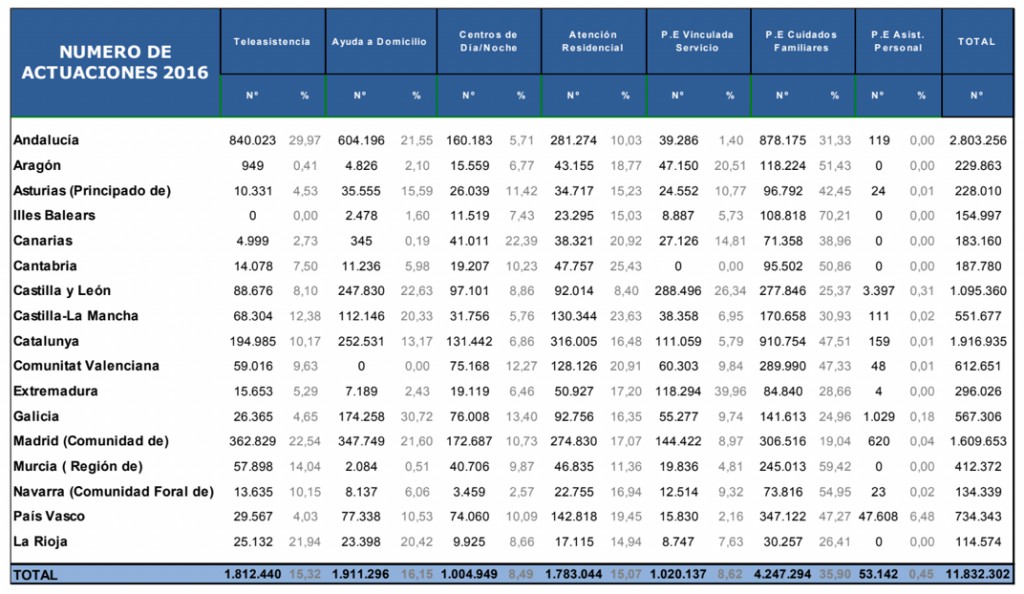This screenshot has width=1024, height=594.
Task: Click the Aragón row label
Action: tap(37, 166)
